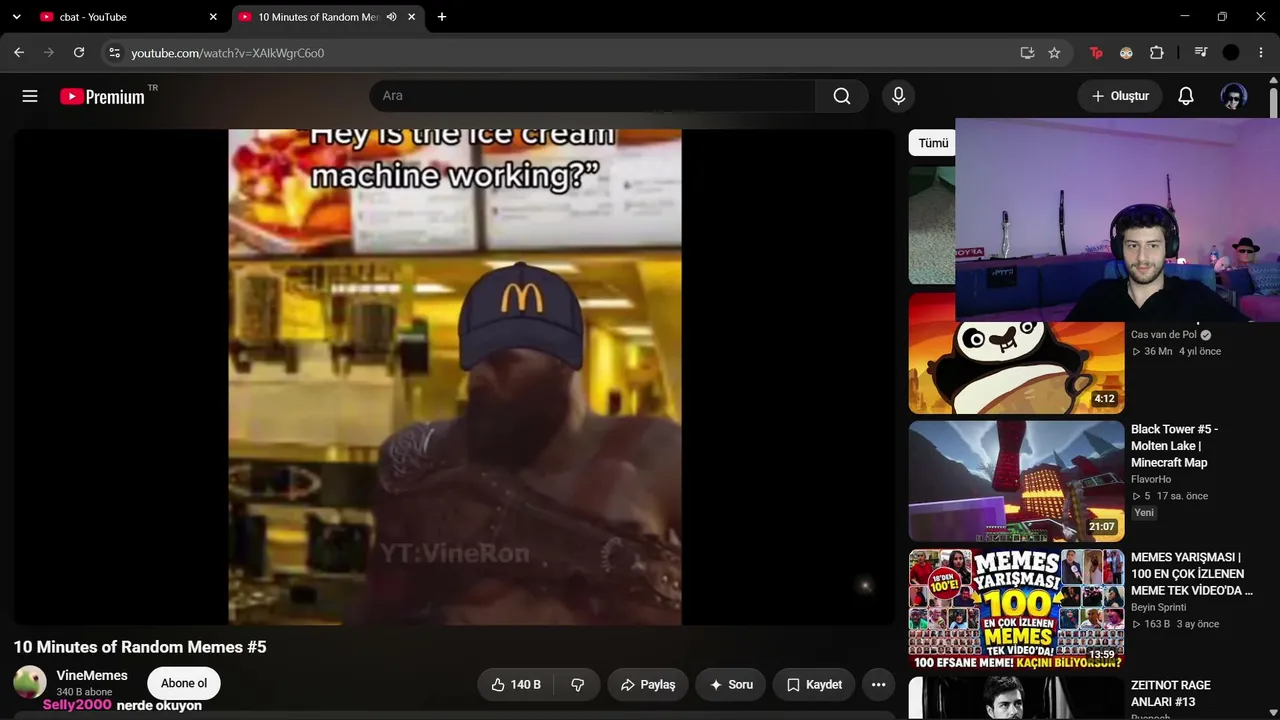Open the YouTube notifications bell
The height and width of the screenshot is (720, 1280).
pyautogui.click(x=1186, y=96)
